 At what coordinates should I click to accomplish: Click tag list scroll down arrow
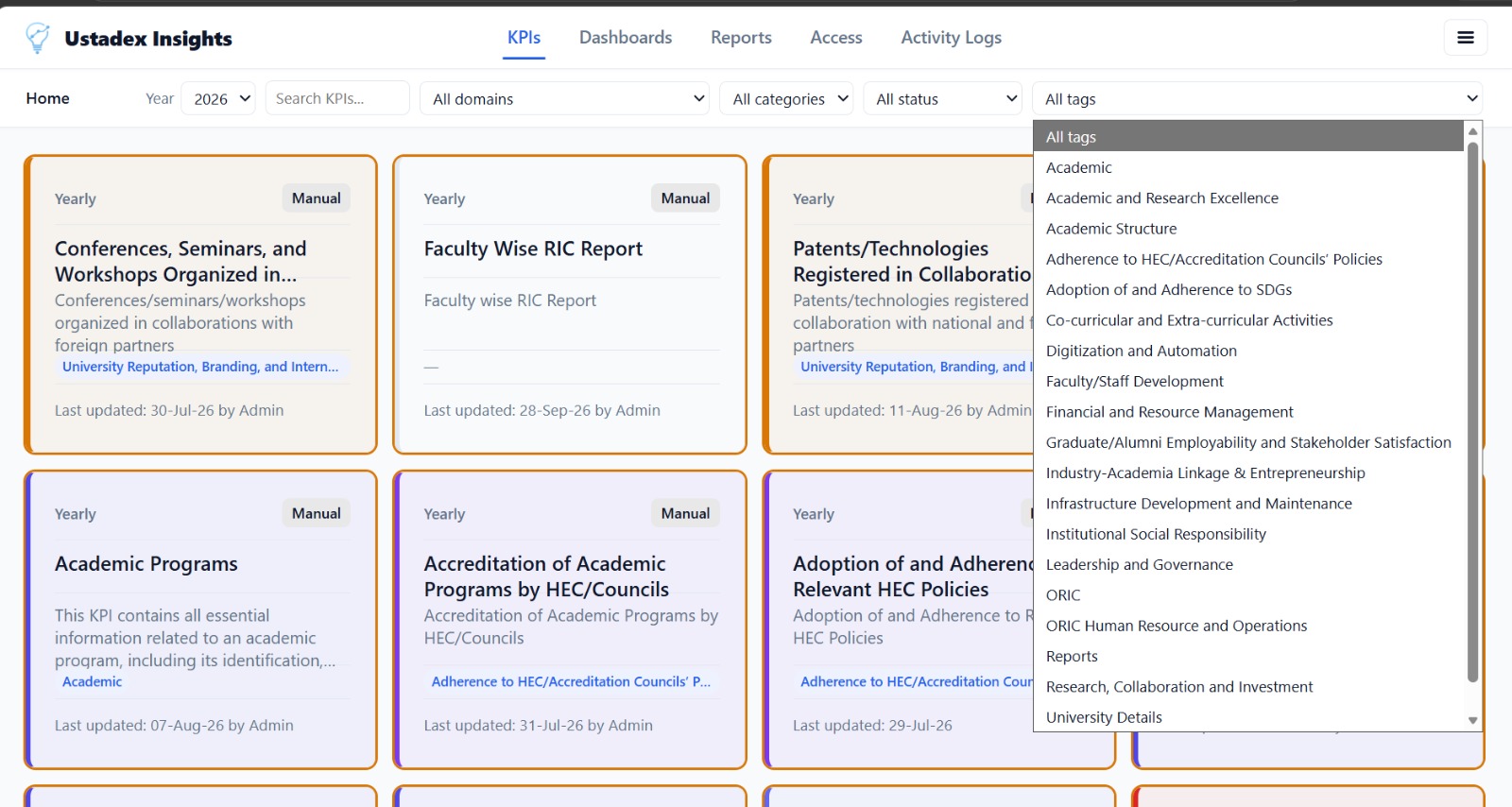pyautogui.click(x=1472, y=720)
